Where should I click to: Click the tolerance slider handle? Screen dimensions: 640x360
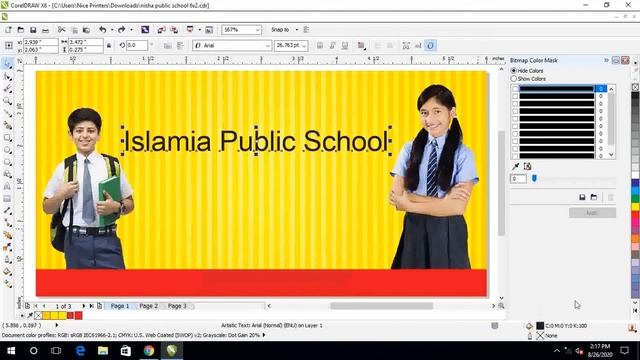(x=534, y=178)
